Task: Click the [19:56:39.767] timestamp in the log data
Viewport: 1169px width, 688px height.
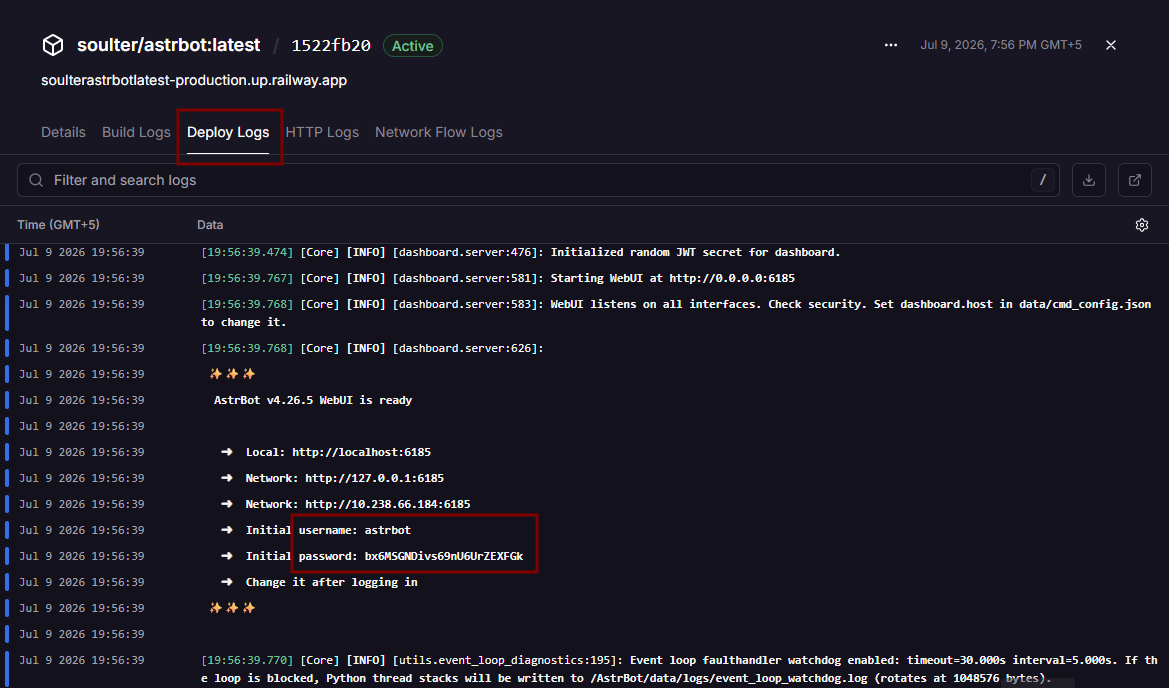Action: click(247, 278)
